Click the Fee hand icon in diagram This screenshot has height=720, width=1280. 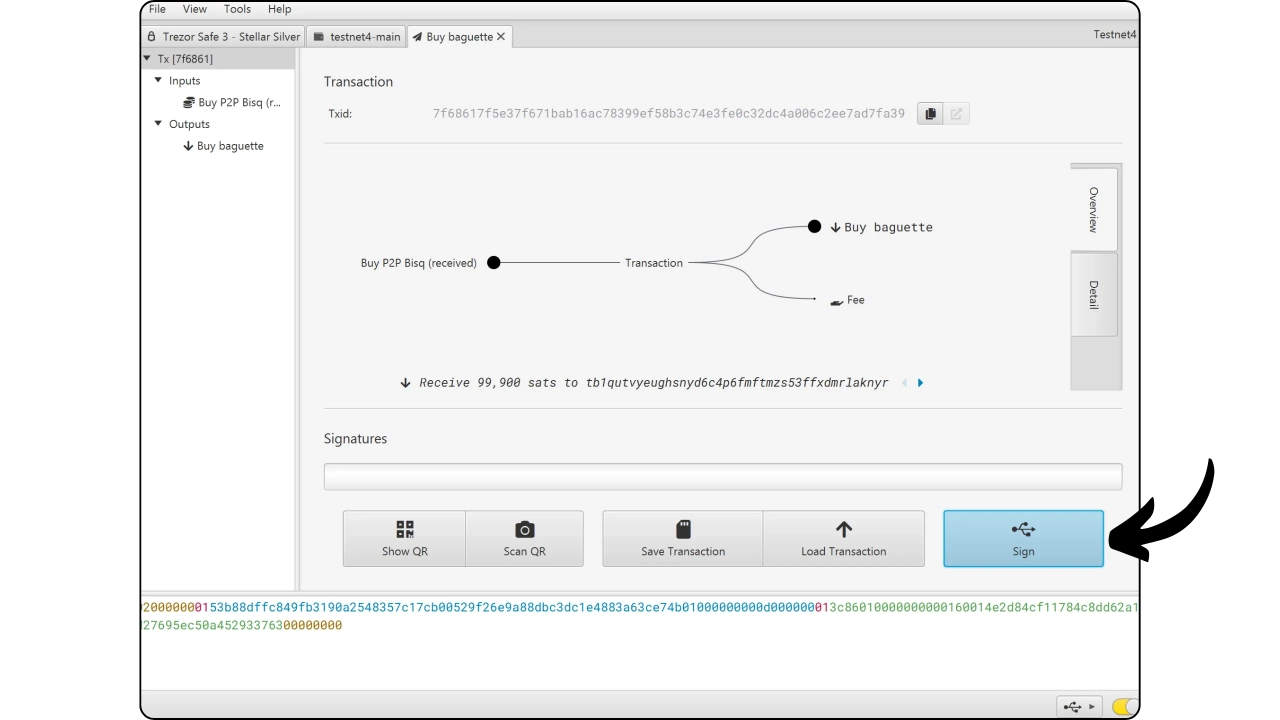click(837, 301)
